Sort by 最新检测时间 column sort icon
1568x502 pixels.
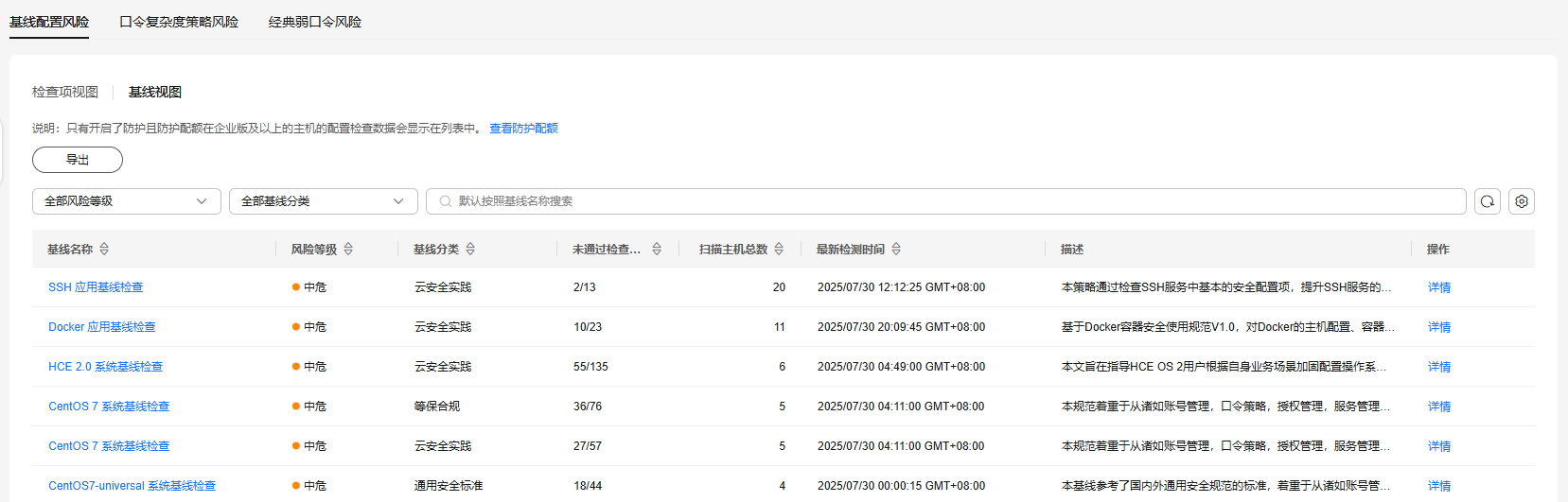tap(896, 249)
